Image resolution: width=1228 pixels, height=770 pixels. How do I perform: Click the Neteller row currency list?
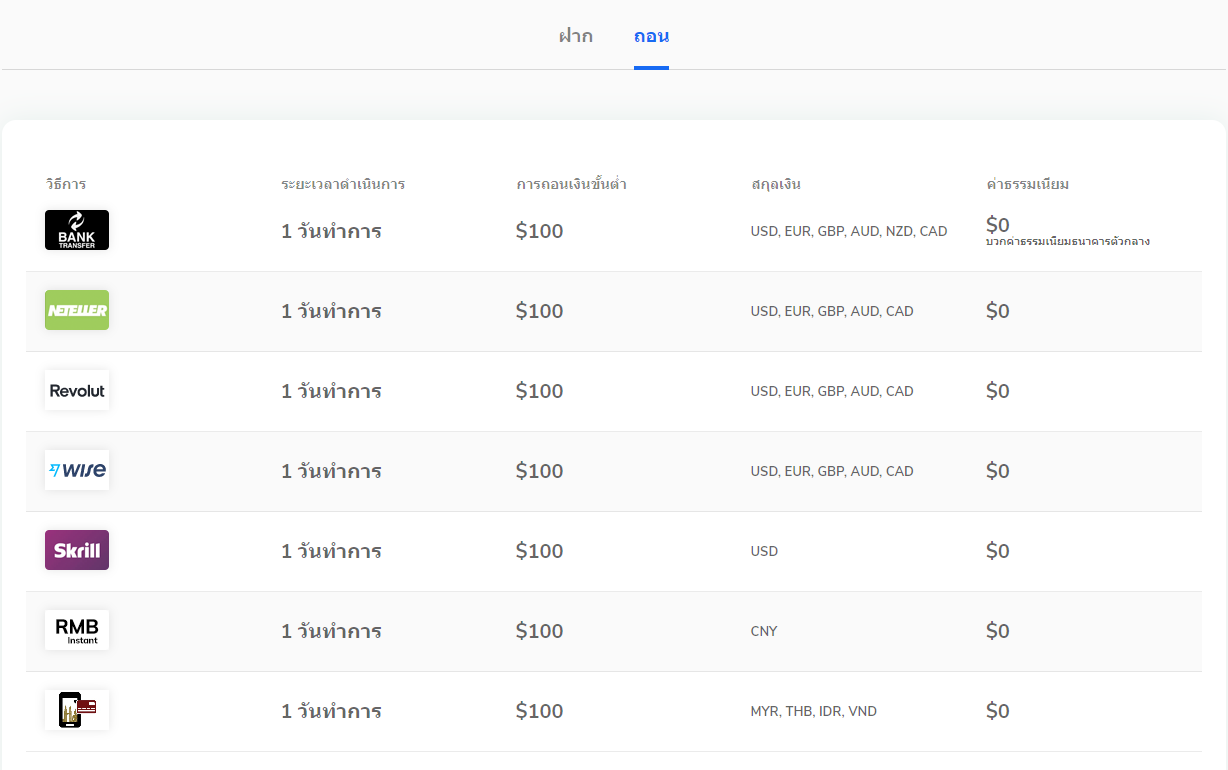point(832,311)
